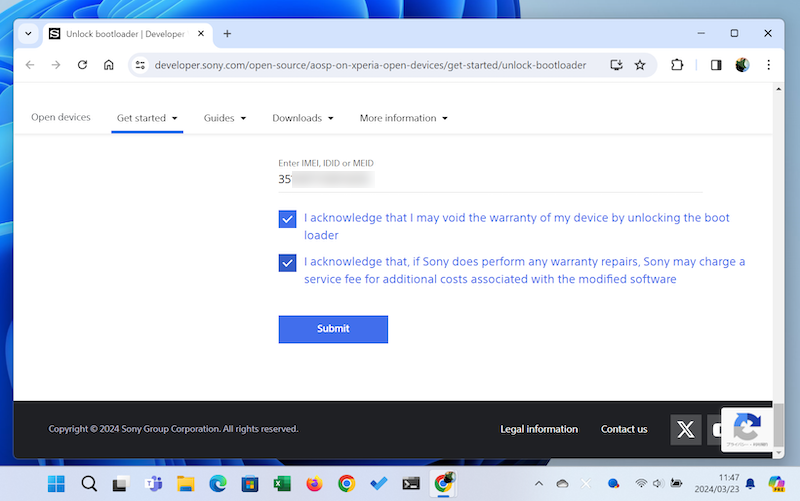Open the Chrome three-dot menu
This screenshot has width=800, height=501.
tap(768, 65)
